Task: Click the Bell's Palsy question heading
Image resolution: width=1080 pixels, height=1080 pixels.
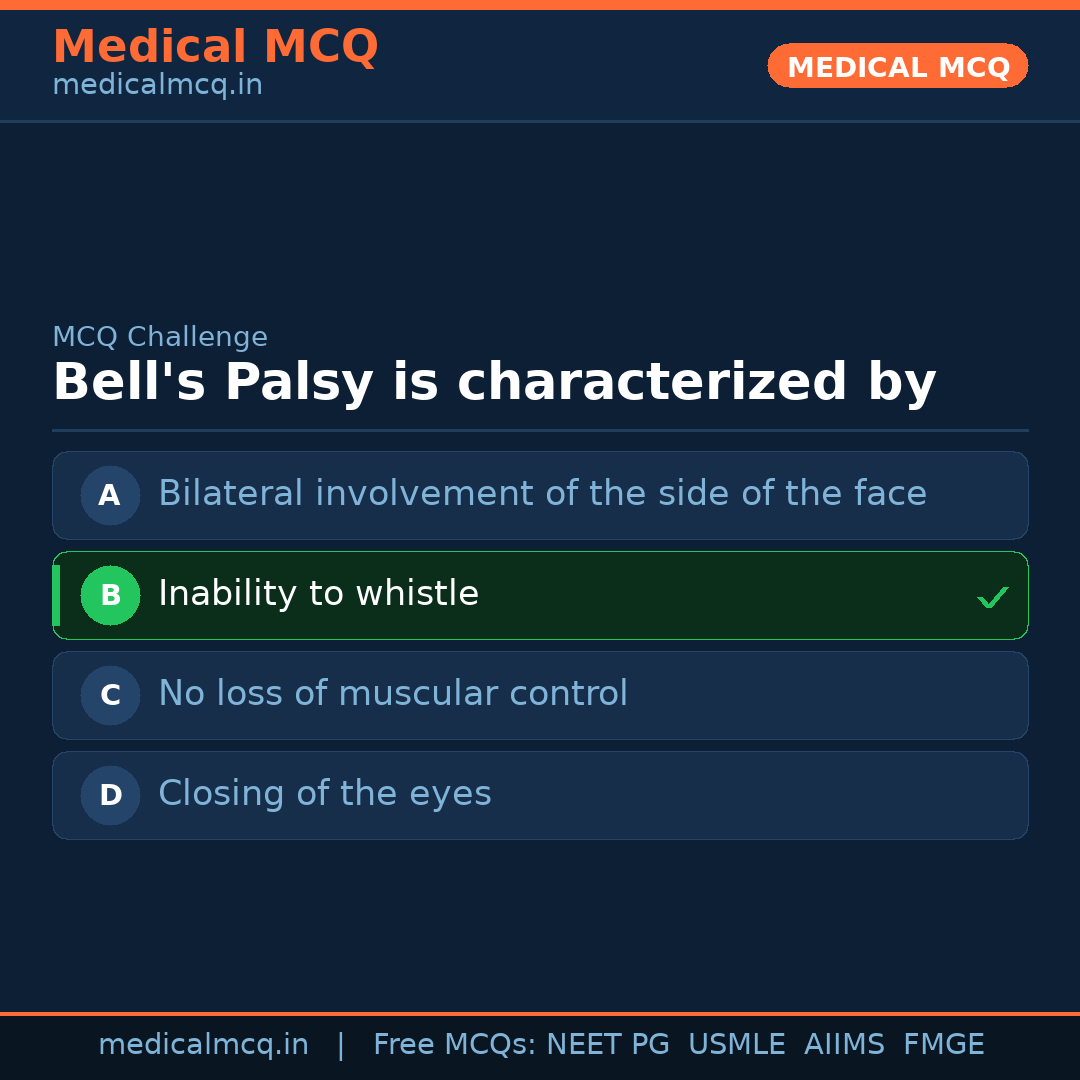Action: (x=494, y=383)
